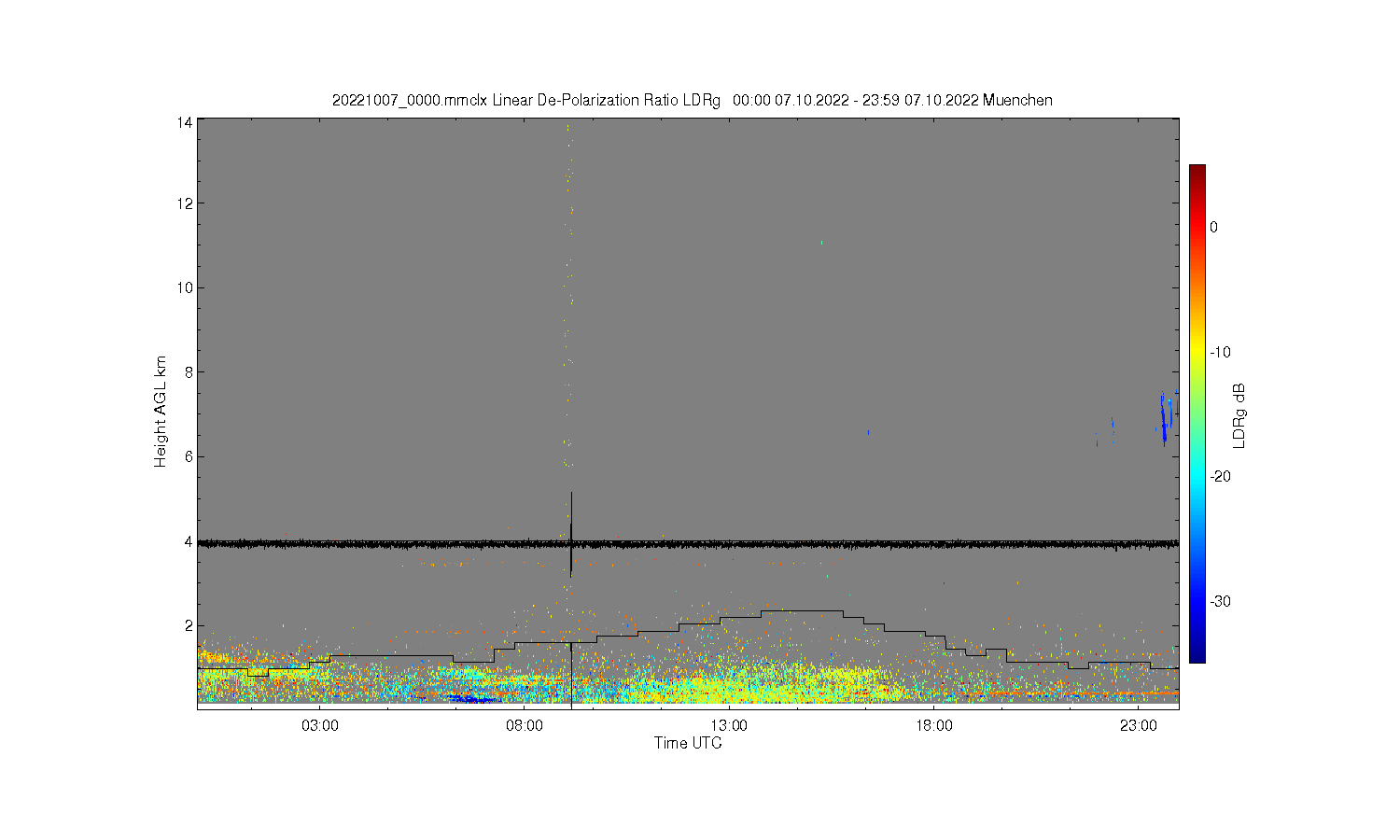Click the '-10' colorbar tick label
The image size is (1400, 840).
point(1220,352)
